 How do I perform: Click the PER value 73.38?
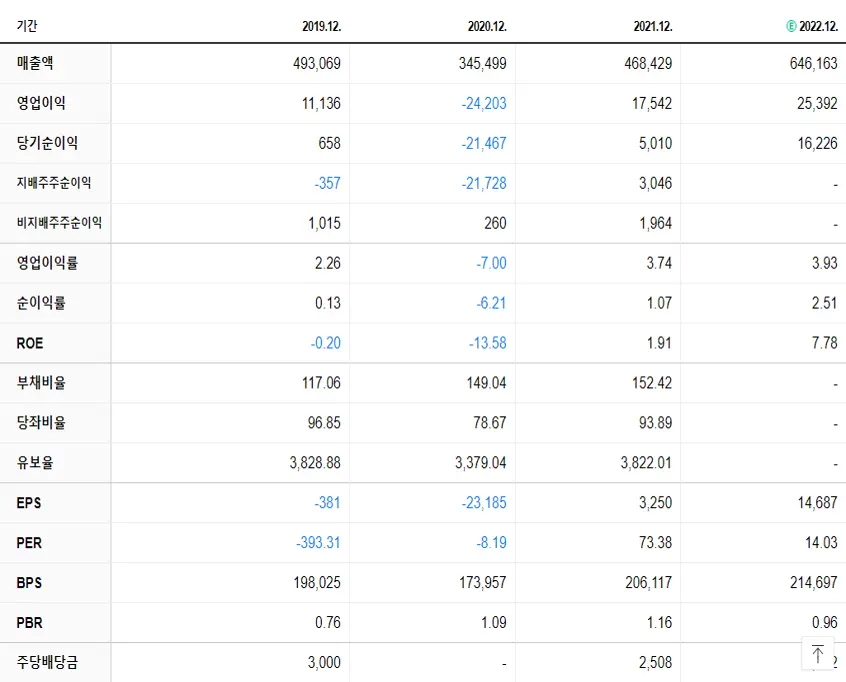point(656,543)
